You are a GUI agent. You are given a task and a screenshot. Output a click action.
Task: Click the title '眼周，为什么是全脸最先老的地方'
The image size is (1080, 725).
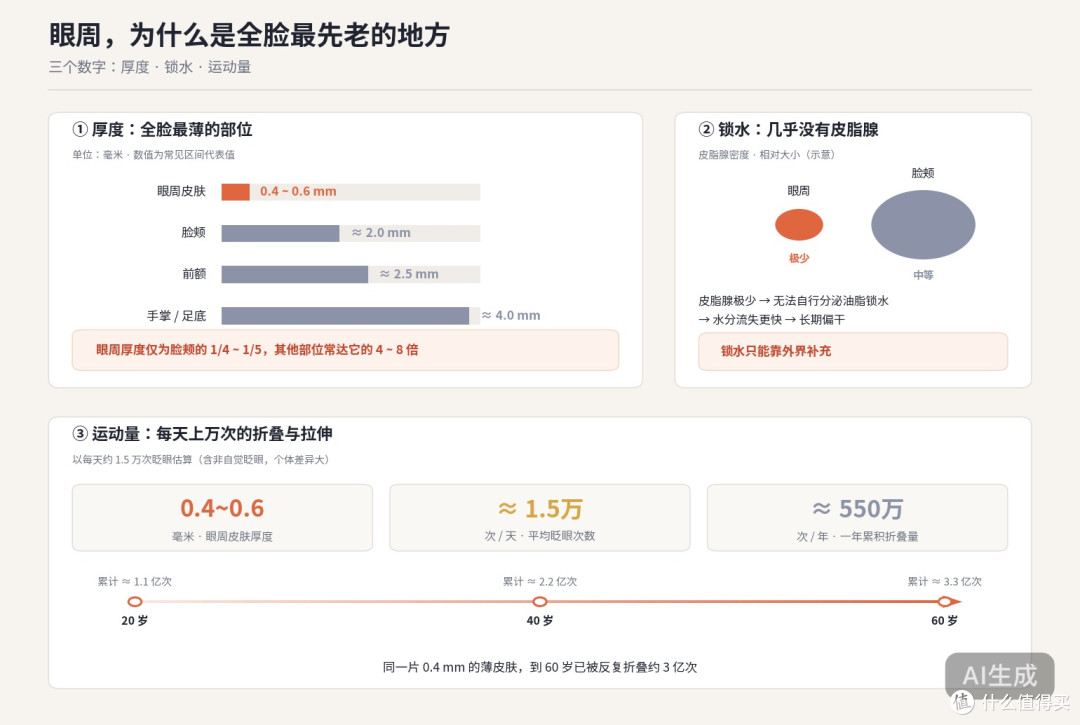pos(249,34)
